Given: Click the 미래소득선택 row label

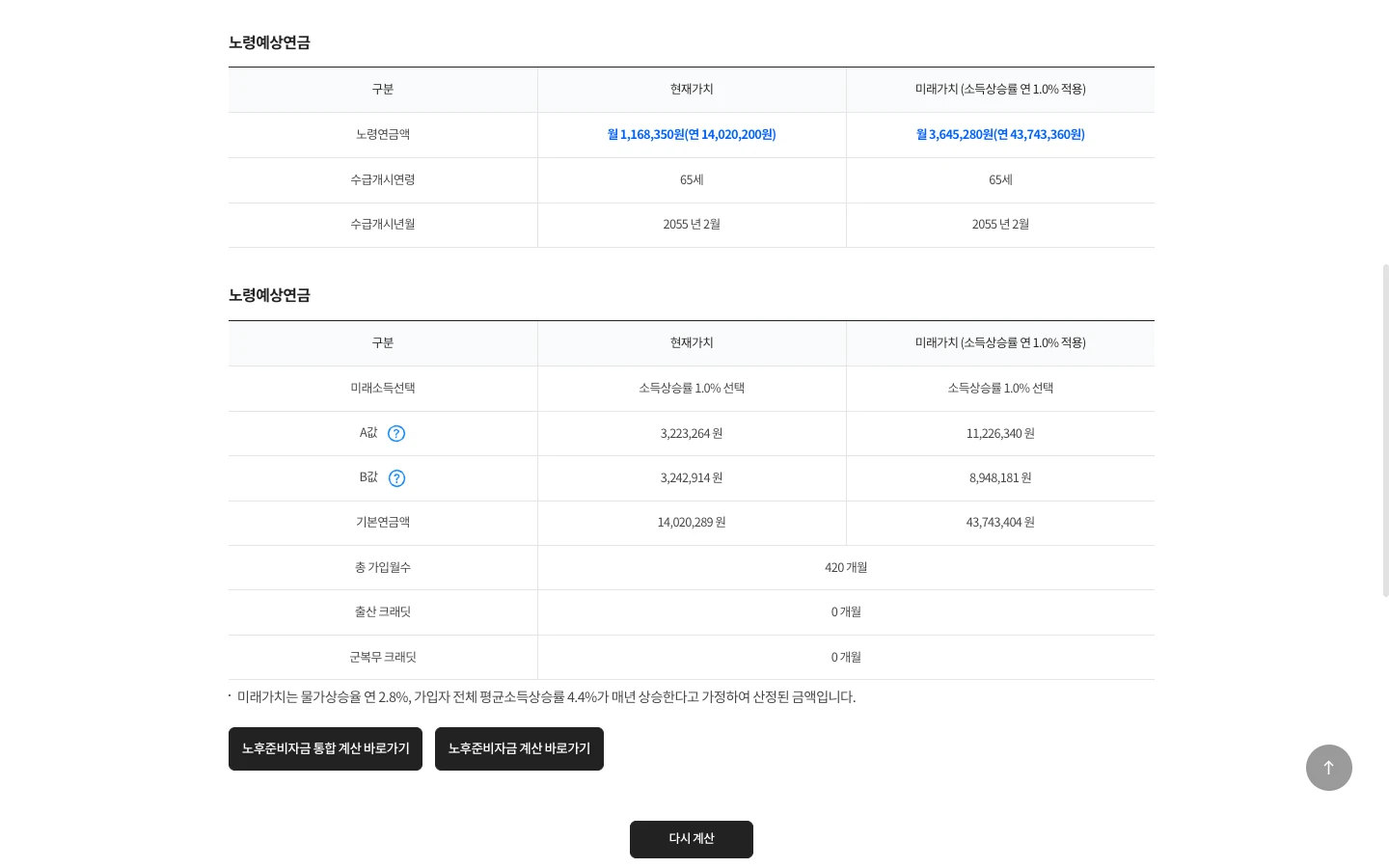Looking at the screenshot, I should [x=383, y=389].
